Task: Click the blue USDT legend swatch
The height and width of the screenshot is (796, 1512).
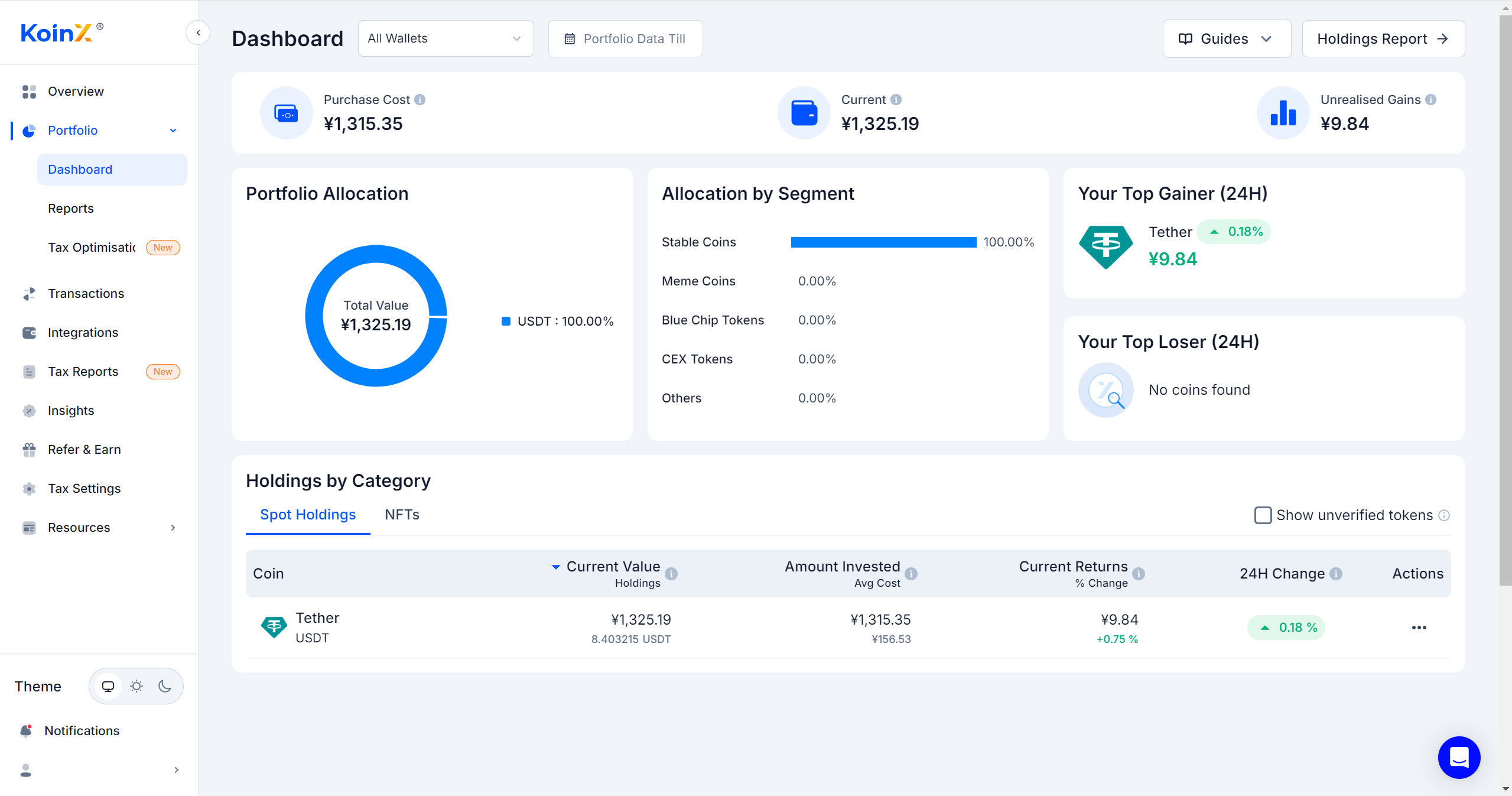Action: point(506,321)
